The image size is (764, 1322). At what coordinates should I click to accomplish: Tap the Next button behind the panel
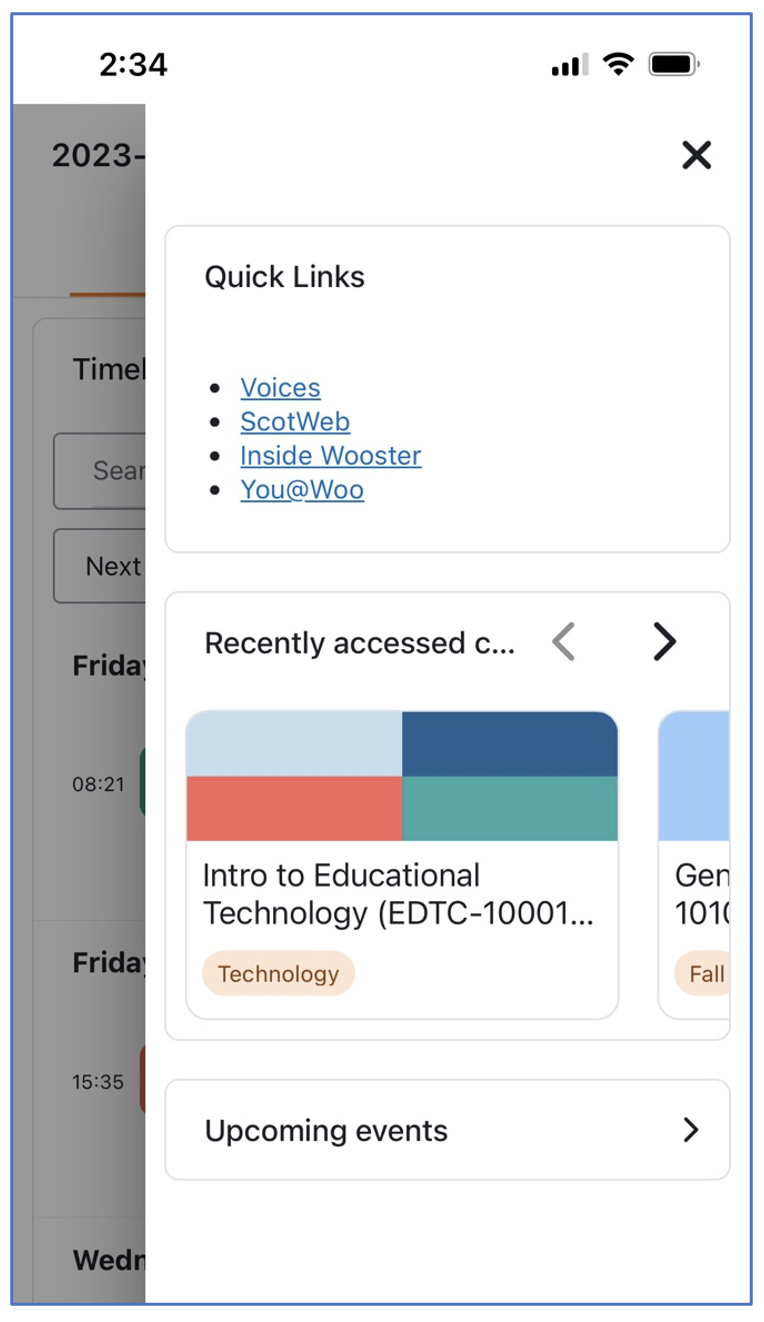(118, 566)
